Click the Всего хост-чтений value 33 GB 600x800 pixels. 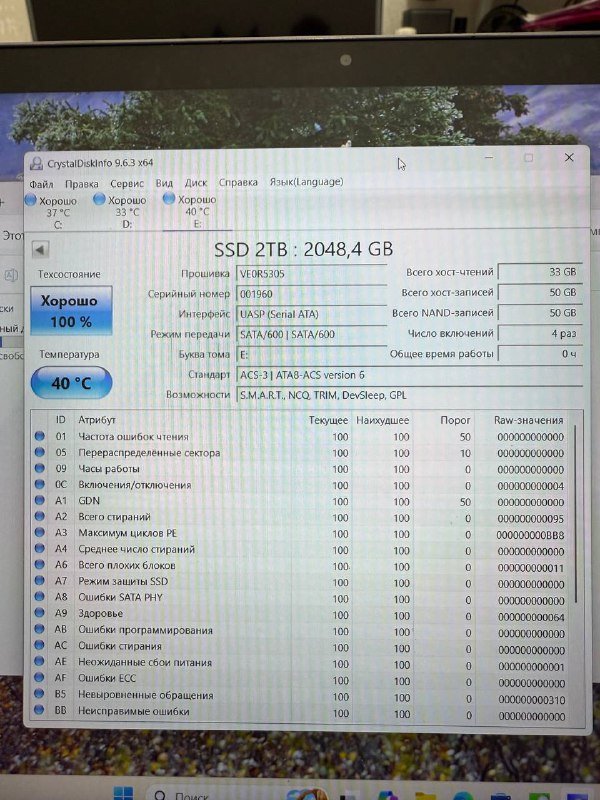(x=540, y=272)
